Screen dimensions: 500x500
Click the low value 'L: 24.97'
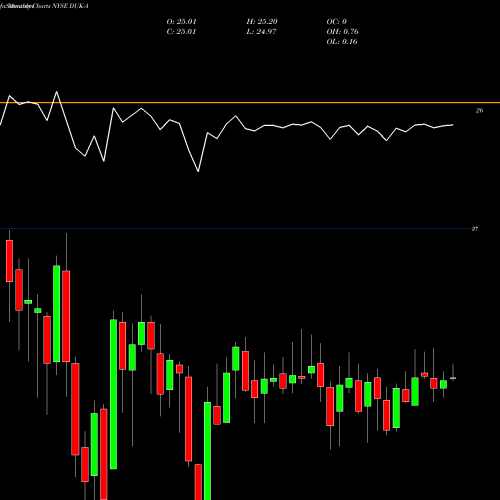point(261,32)
